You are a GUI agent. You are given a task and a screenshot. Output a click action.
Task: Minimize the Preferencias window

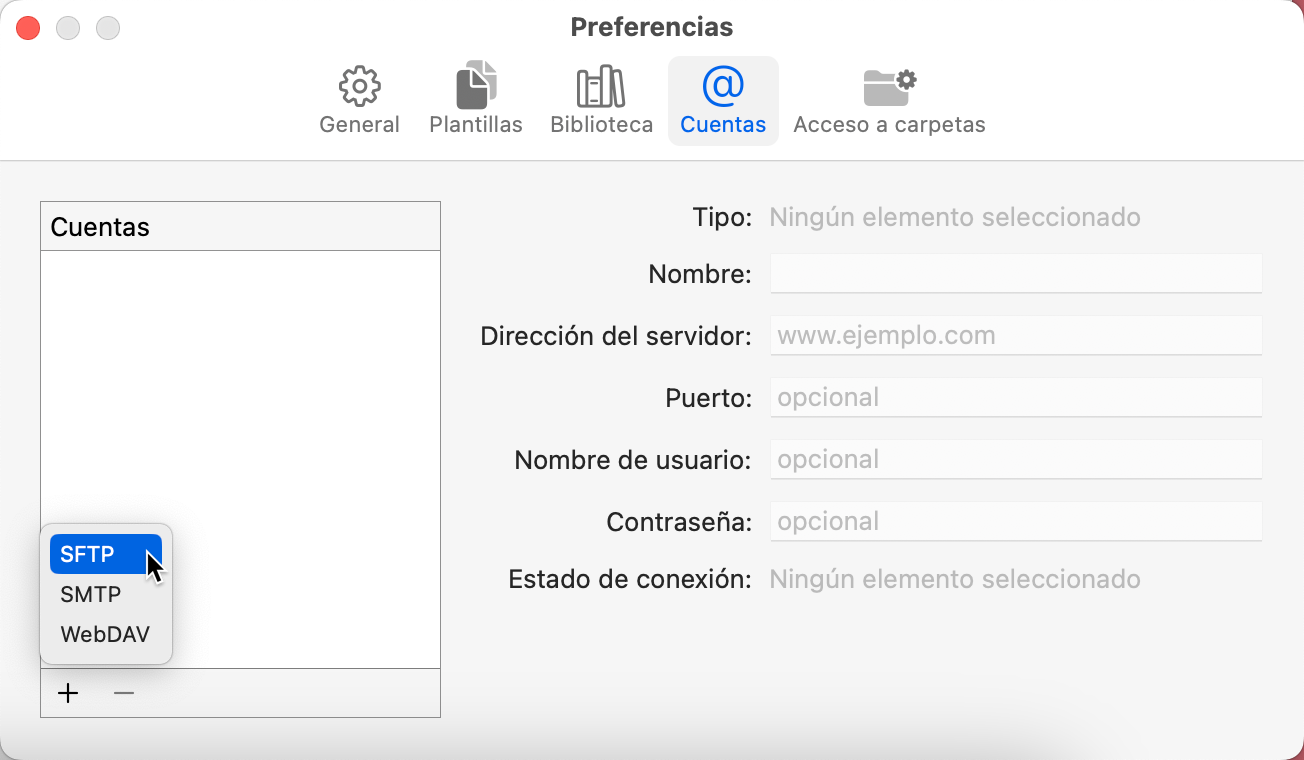coord(68,27)
